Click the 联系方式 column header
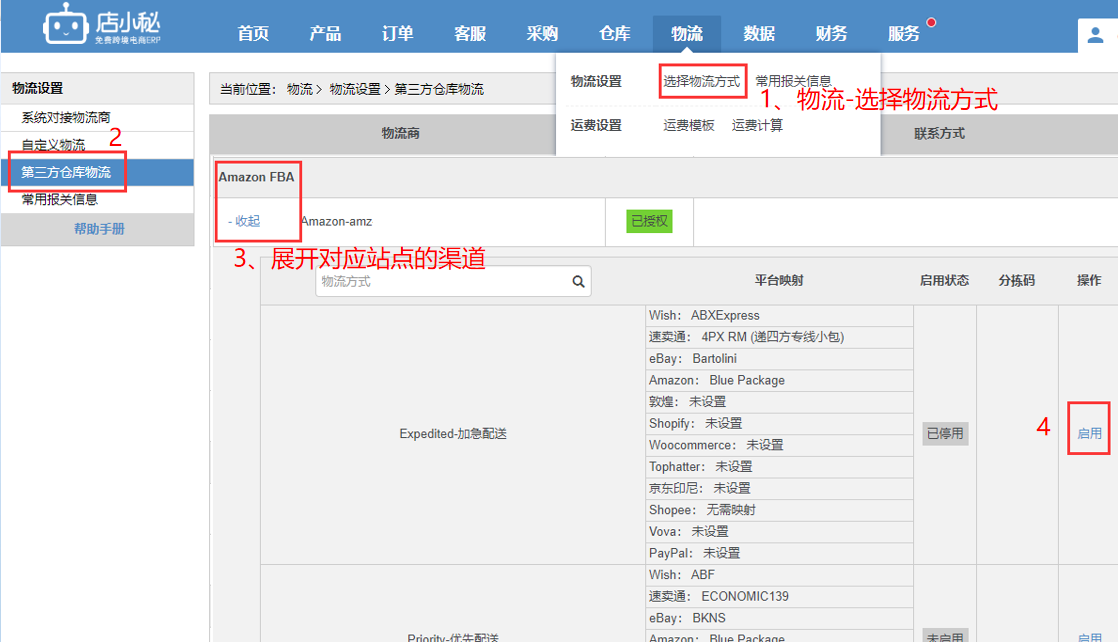The image size is (1118, 642). (x=939, y=133)
